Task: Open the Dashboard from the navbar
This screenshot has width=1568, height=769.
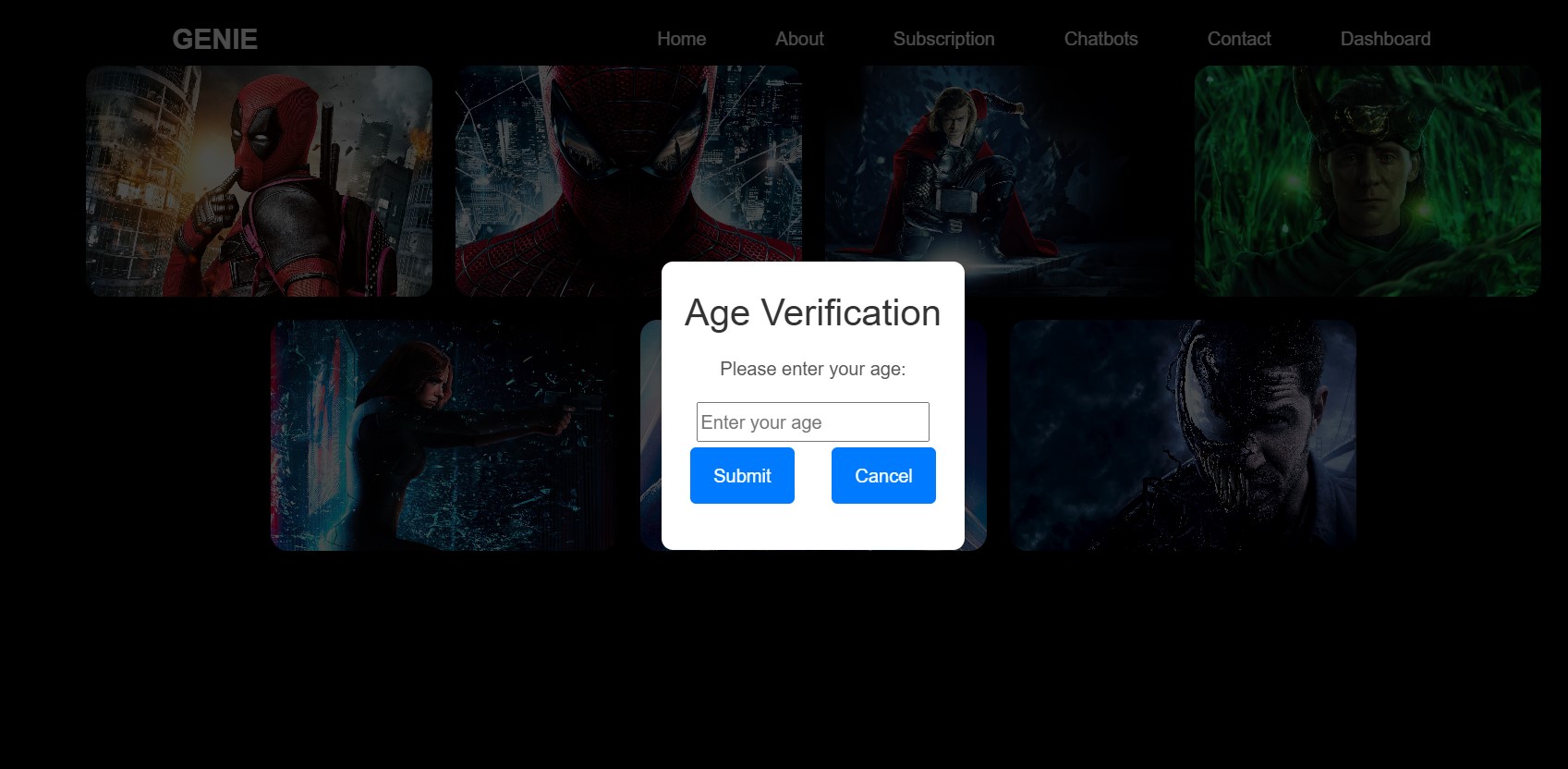Action: [x=1385, y=39]
